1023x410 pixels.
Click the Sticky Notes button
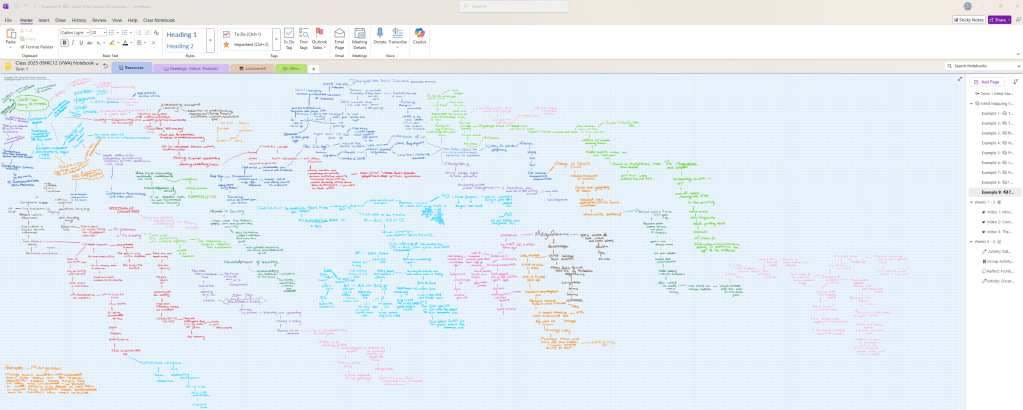pos(969,19)
